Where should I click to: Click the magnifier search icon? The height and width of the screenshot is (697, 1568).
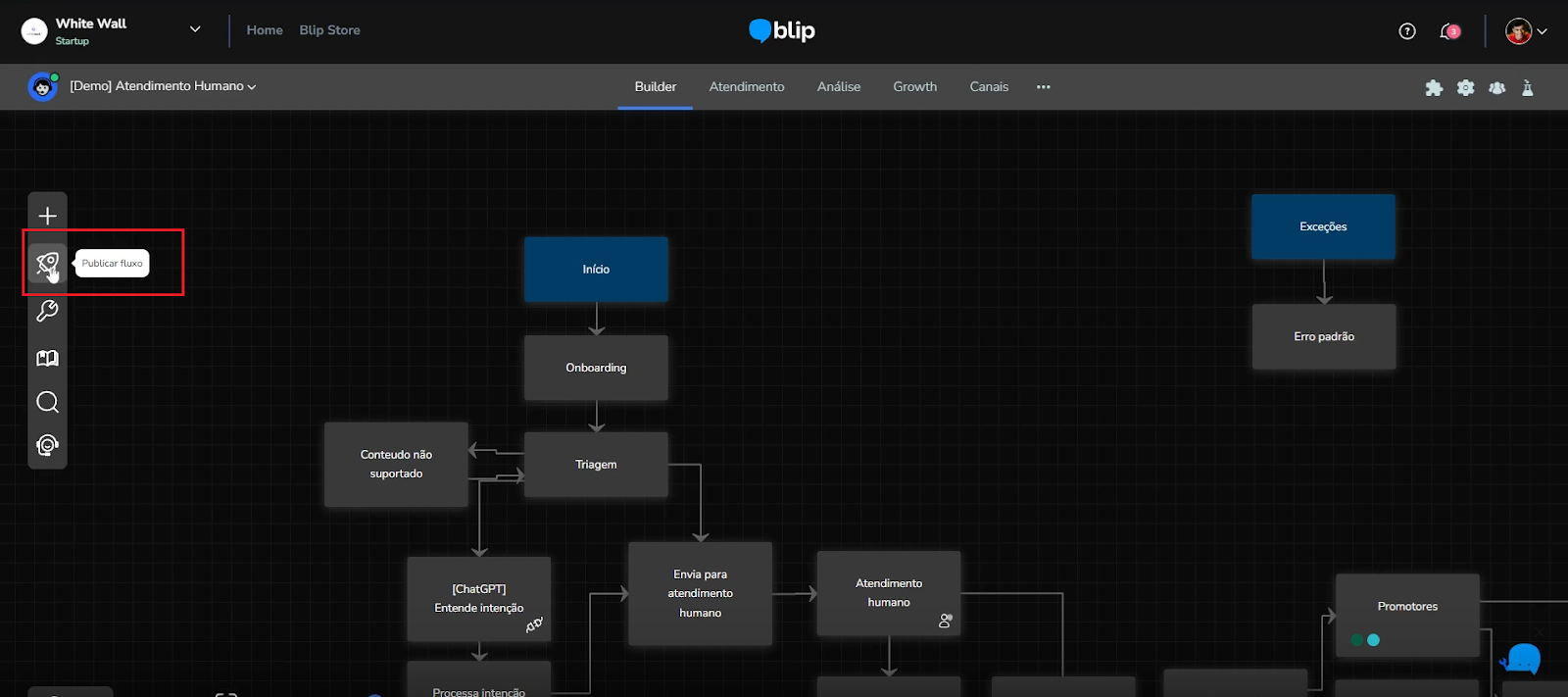(x=47, y=402)
